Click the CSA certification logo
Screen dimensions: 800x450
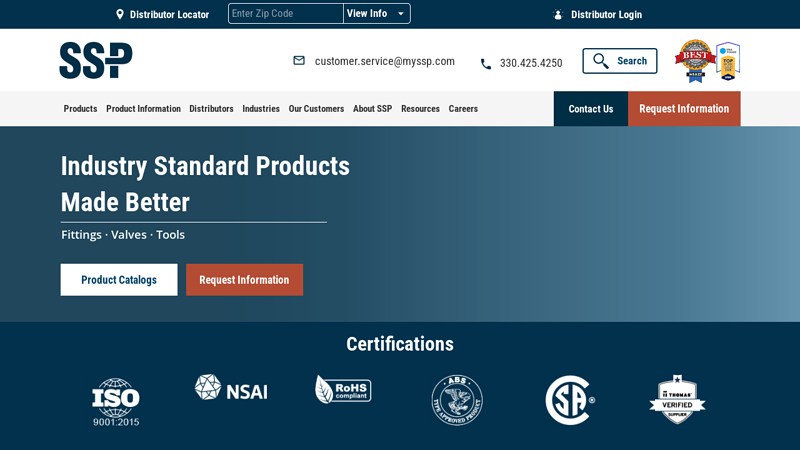570,400
